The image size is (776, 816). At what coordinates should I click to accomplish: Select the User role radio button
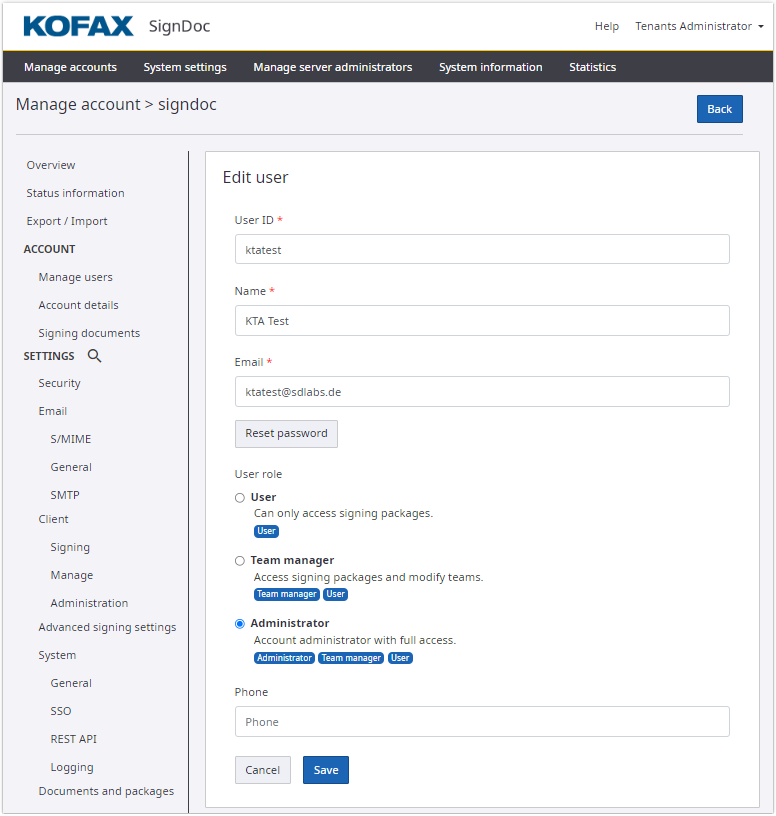pyautogui.click(x=240, y=497)
